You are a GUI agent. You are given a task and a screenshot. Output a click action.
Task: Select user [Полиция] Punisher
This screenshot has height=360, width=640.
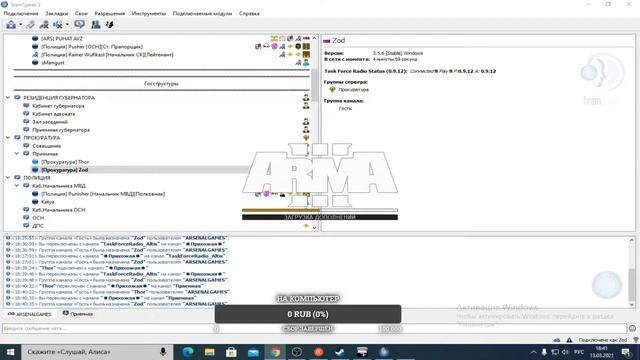click(x=103, y=194)
